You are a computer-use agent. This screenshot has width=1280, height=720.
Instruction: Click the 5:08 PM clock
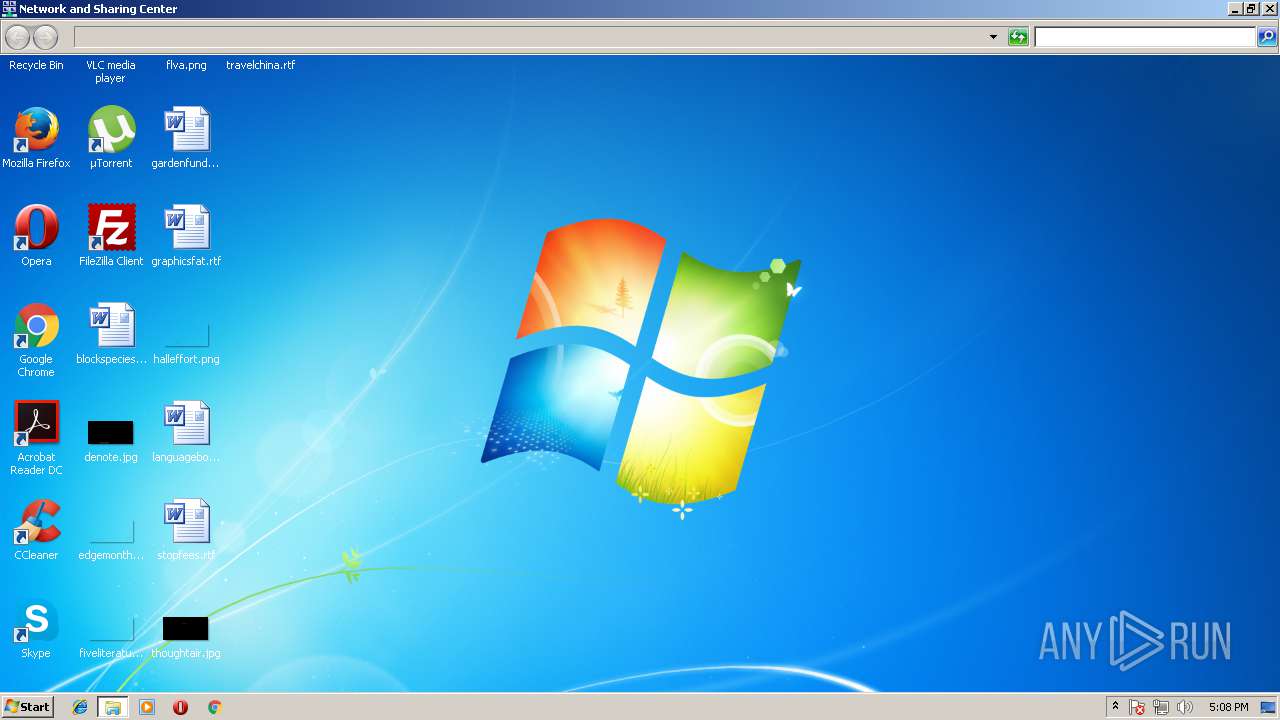1228,707
